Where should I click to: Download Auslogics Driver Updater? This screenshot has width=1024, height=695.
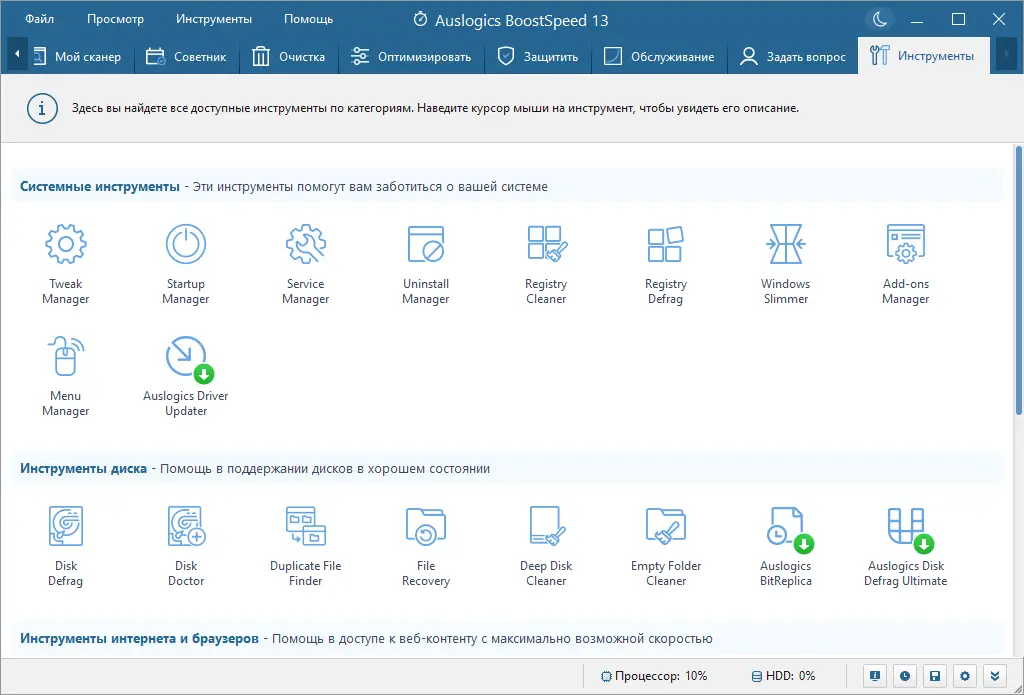tap(186, 376)
